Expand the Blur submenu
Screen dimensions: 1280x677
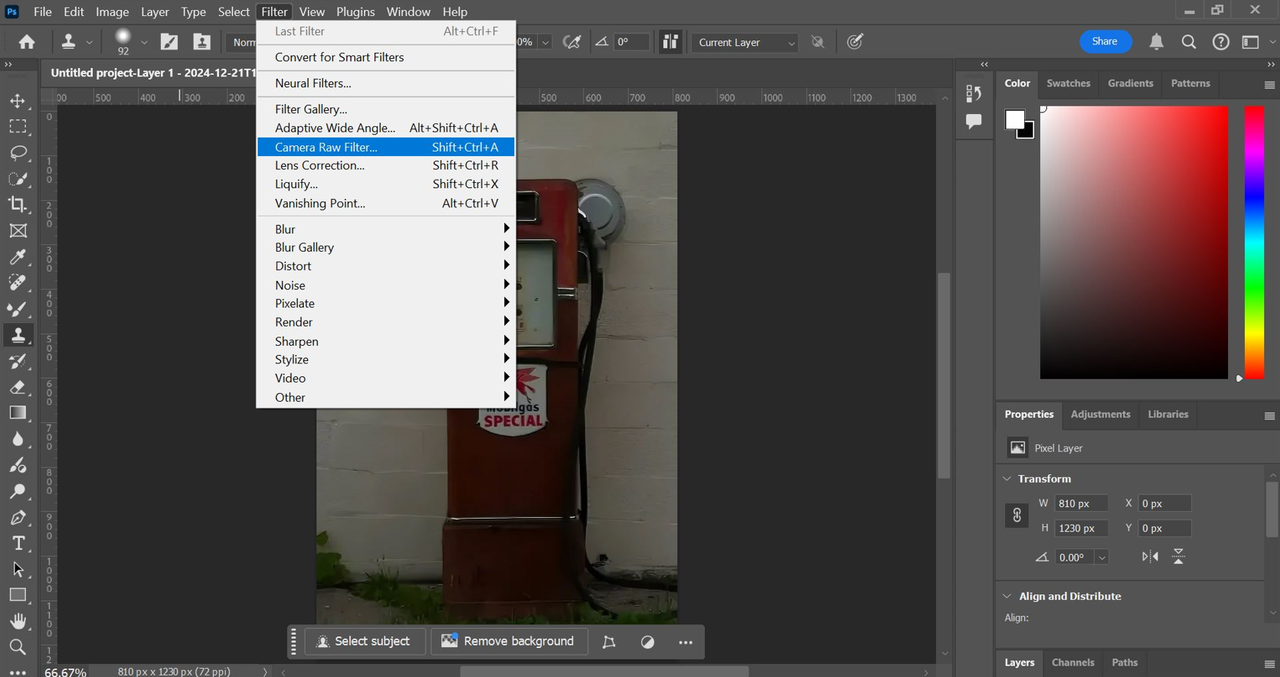click(386, 229)
